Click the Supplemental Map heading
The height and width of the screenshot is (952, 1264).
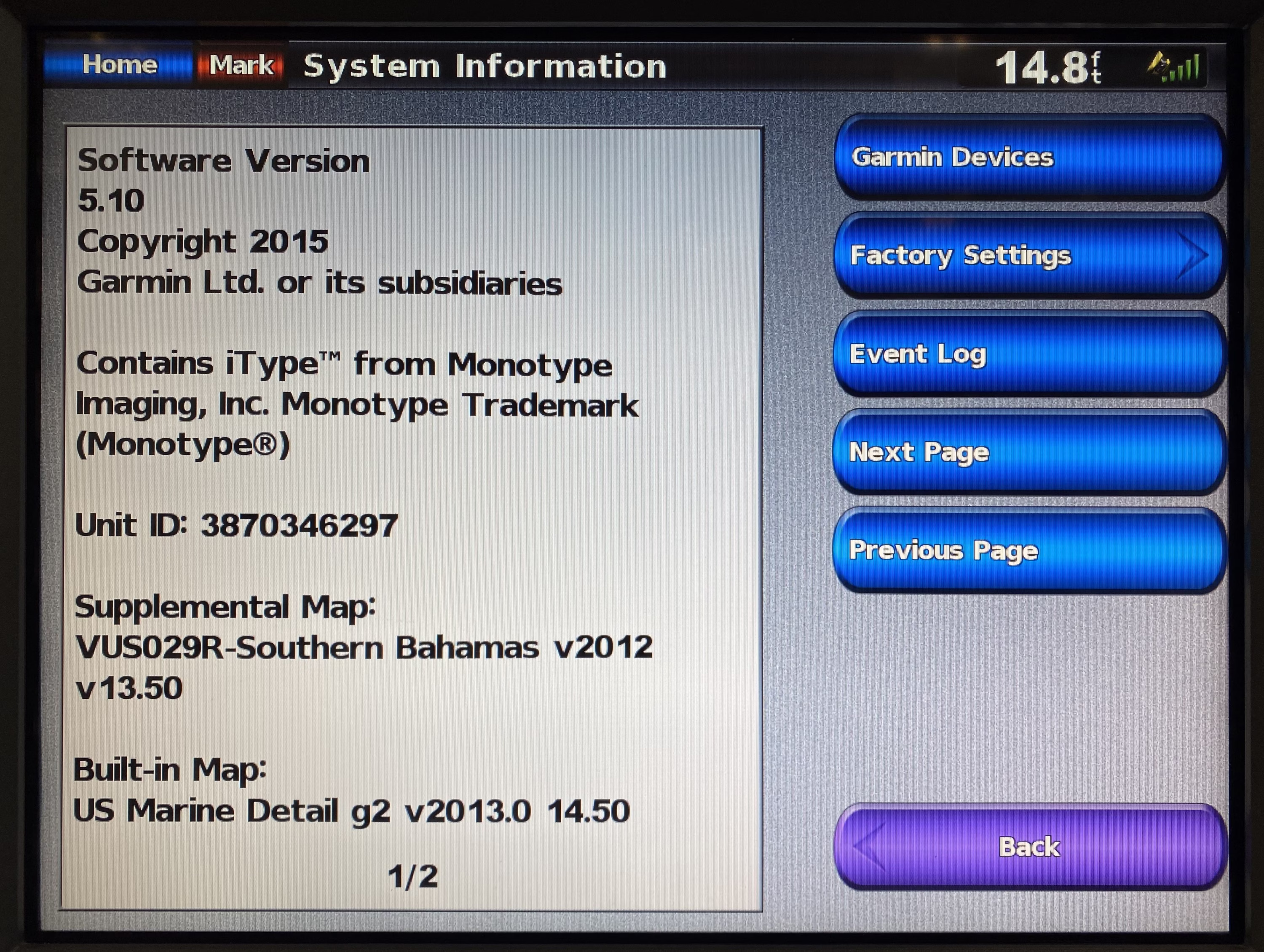coord(225,607)
